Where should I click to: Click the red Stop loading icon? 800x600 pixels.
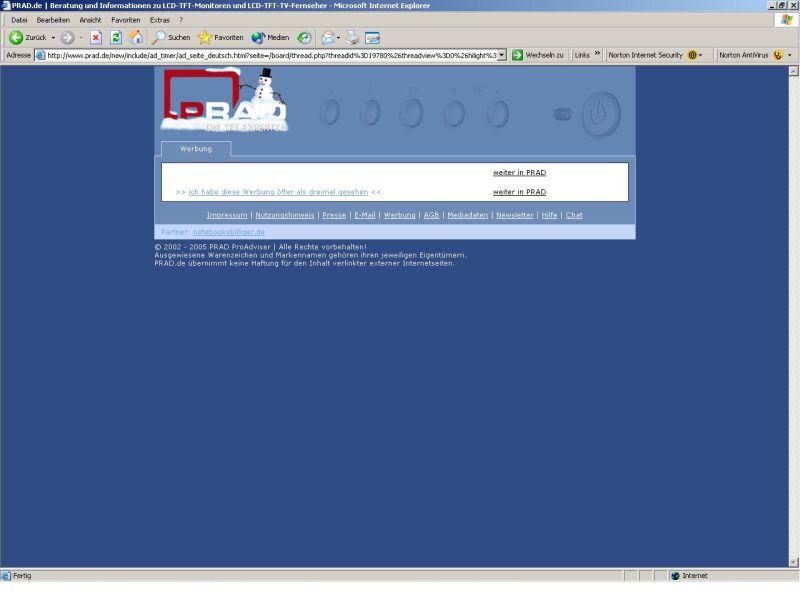point(96,37)
